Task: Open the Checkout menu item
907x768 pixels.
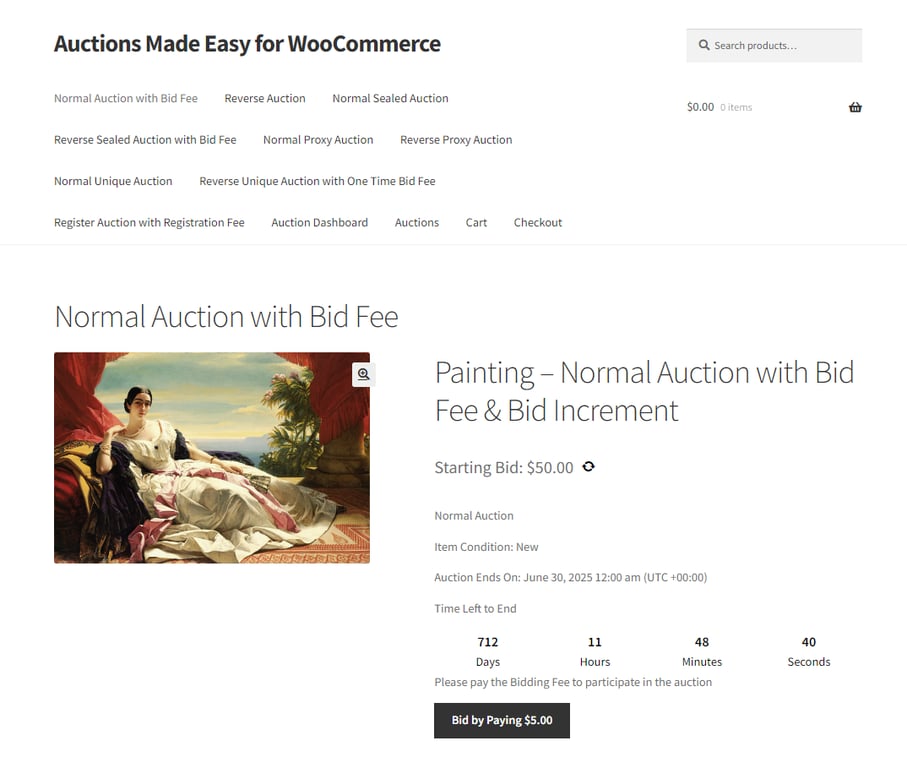Action: tap(537, 222)
